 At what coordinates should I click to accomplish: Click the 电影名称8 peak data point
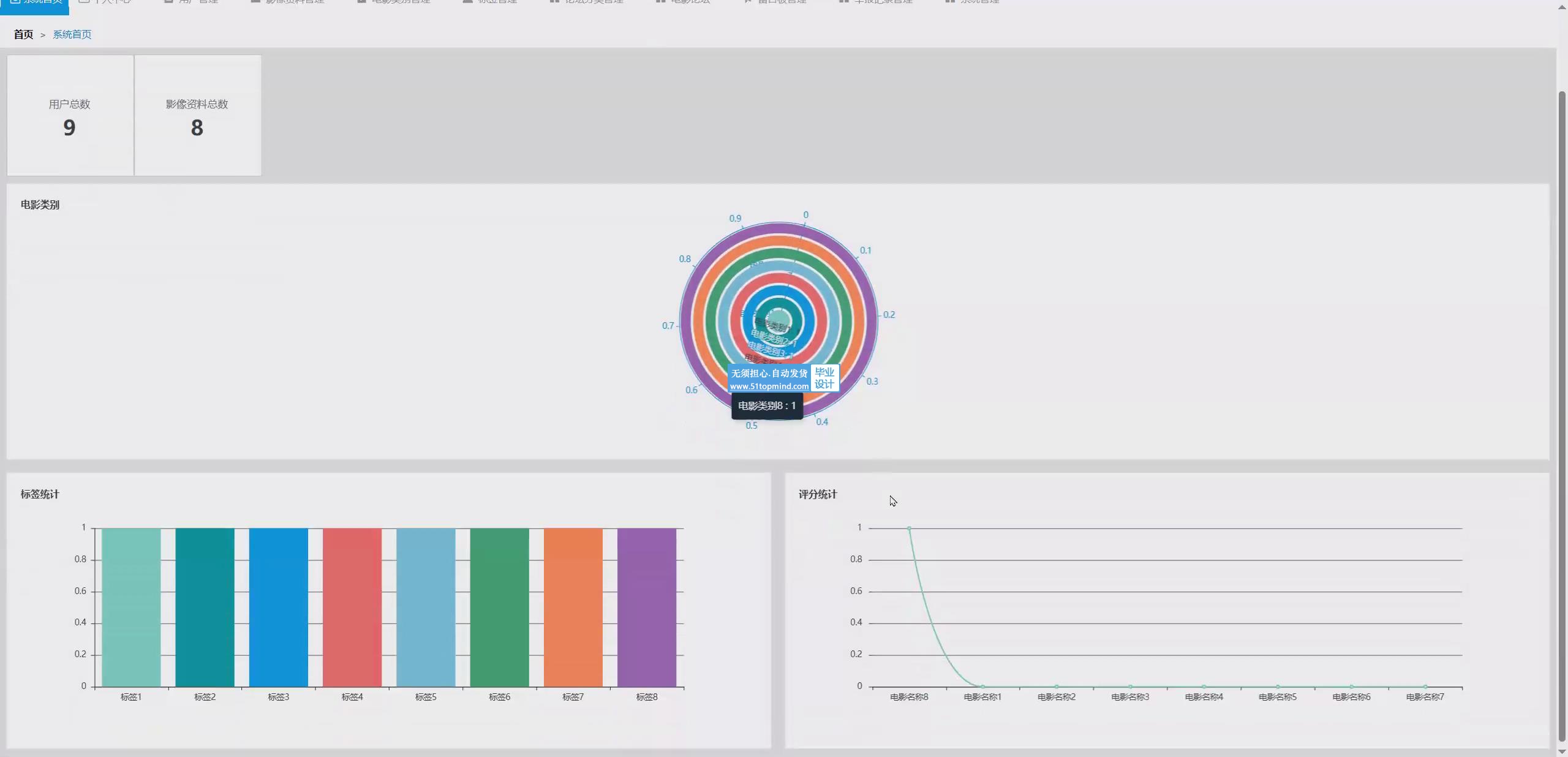(x=909, y=528)
